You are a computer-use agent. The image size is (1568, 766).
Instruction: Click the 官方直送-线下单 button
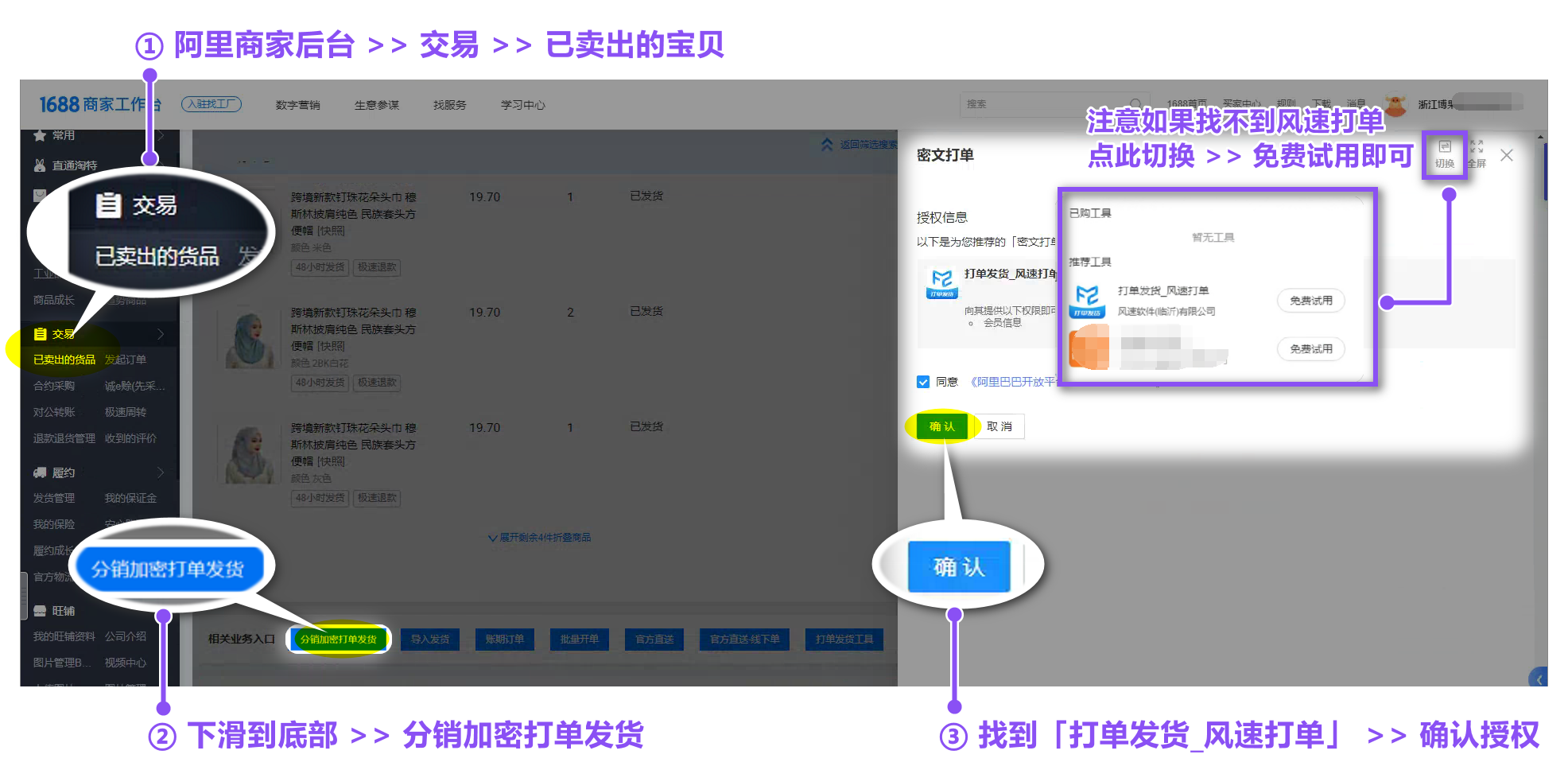(744, 640)
